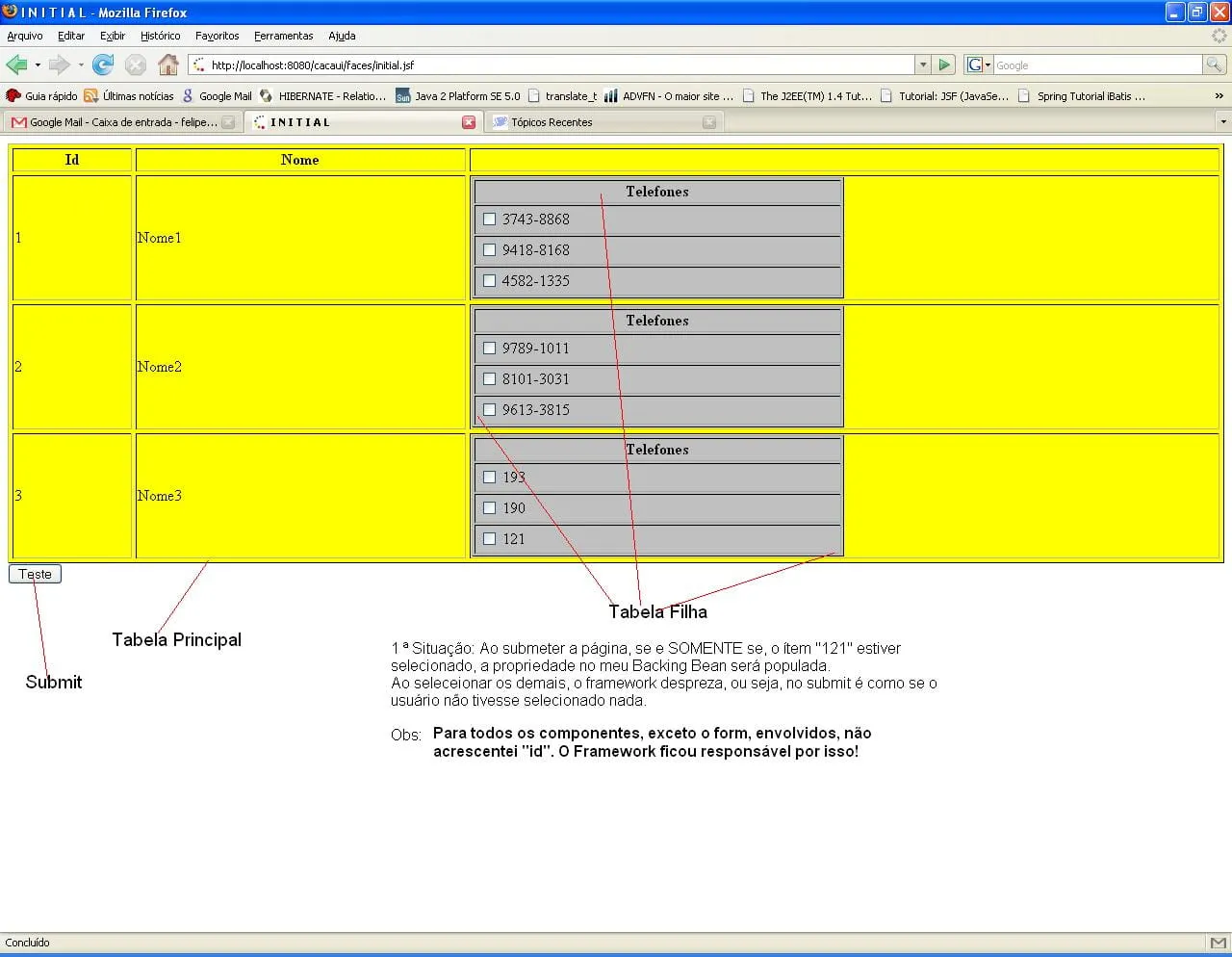Viewport: 1232px width, 957px height.
Task: Click the search magnifier icon
Action: pos(1215,65)
